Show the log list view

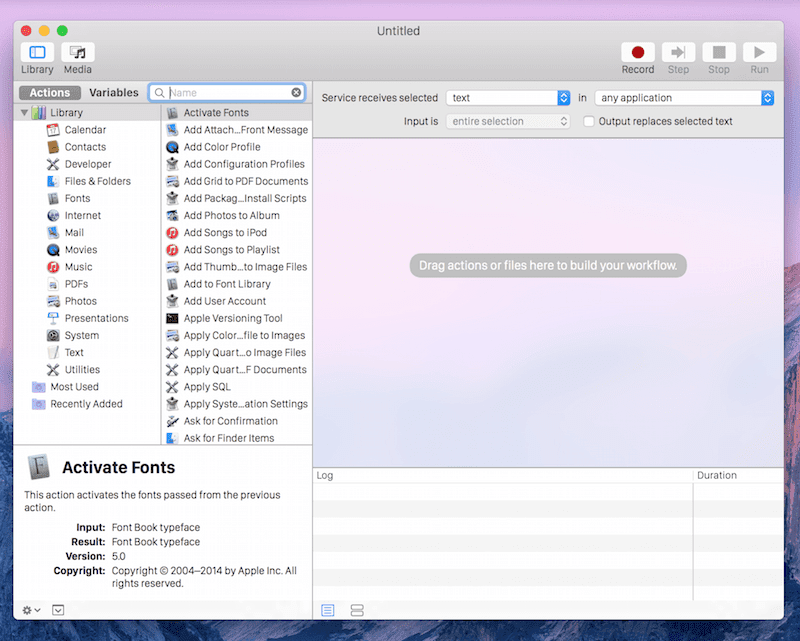(x=328, y=610)
